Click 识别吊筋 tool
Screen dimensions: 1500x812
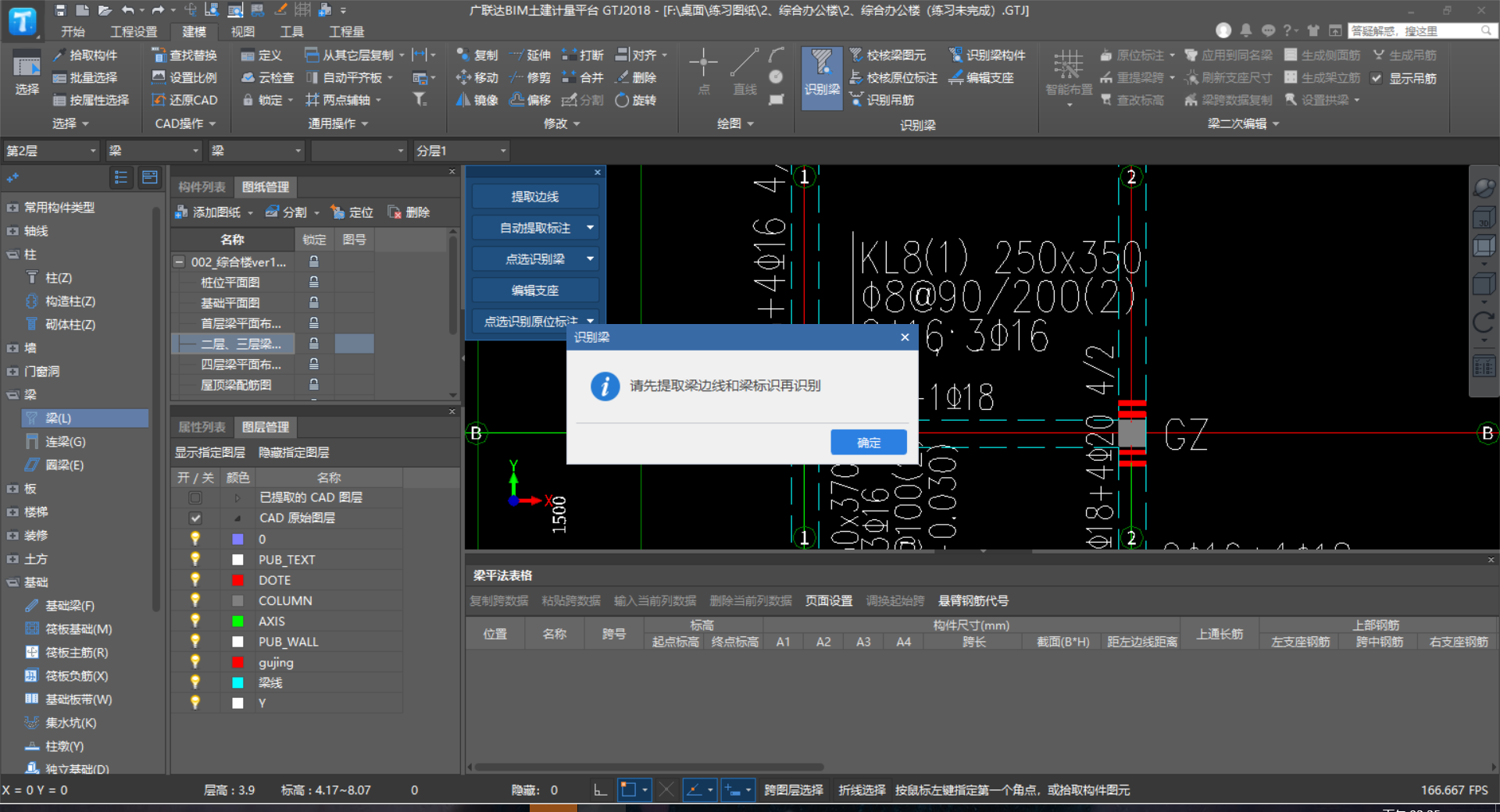pos(882,100)
